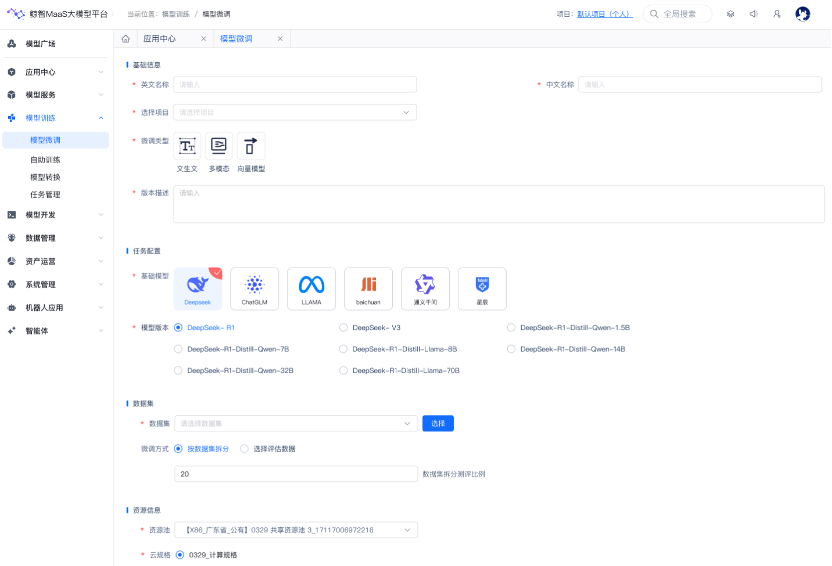The image size is (832, 566).
Task: Choose the ChatGLM base model card
Action: (x=255, y=289)
